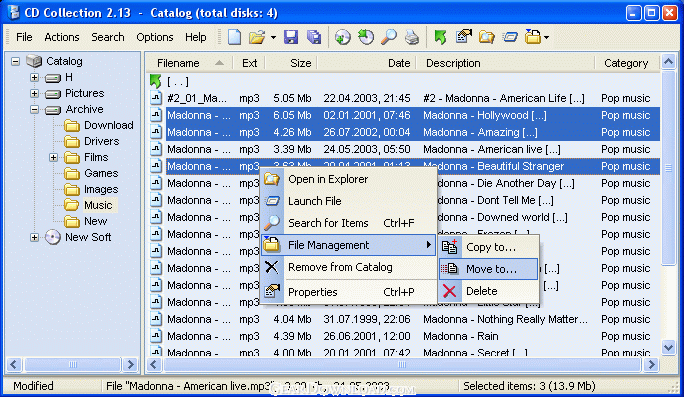The height and width of the screenshot is (397, 684).
Task: Choose Open in Explorer from context menu
Action: click(x=349, y=179)
